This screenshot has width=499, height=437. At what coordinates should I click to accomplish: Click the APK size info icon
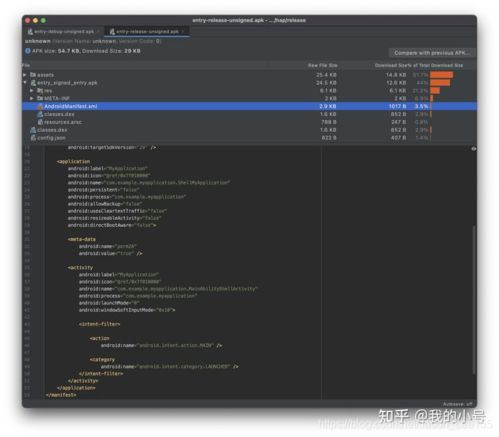(x=28, y=51)
